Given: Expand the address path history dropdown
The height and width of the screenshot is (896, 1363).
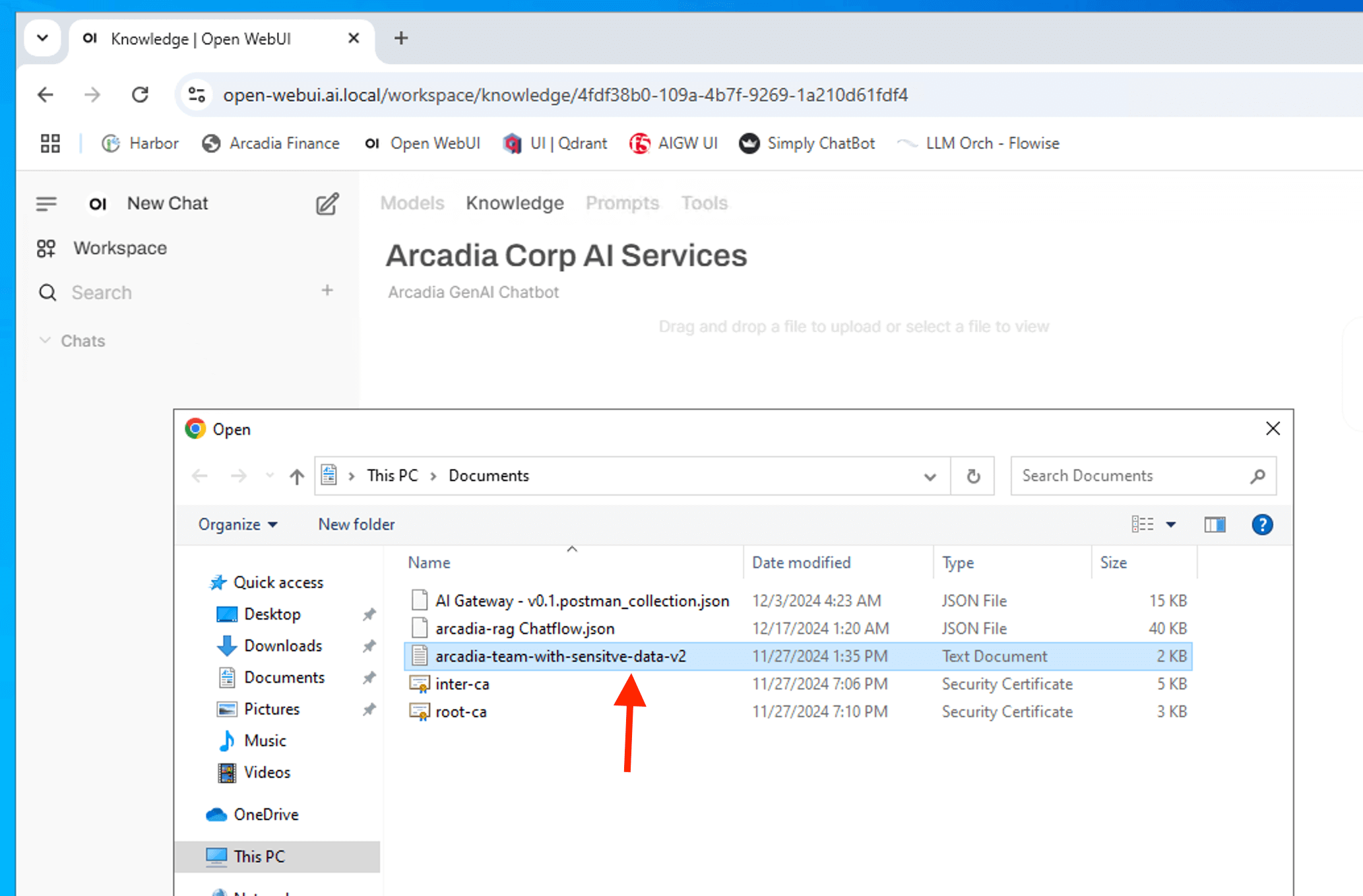Looking at the screenshot, I should click(x=930, y=476).
